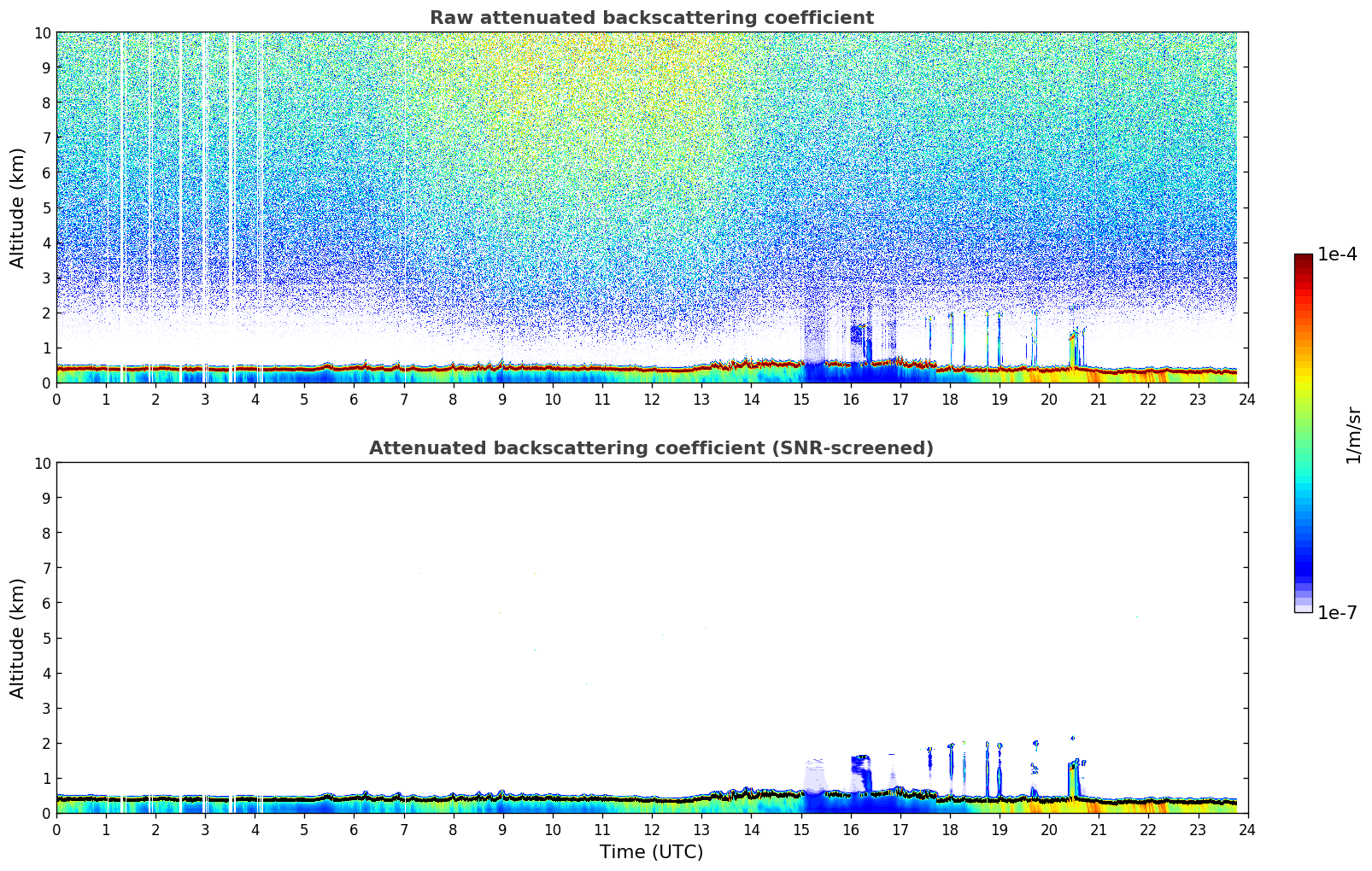Screen dimensions: 1372x871
Task: Click the 'Attenuated backscattering coefficient (SNR-screened)' title
Action: pyautogui.click(x=651, y=448)
